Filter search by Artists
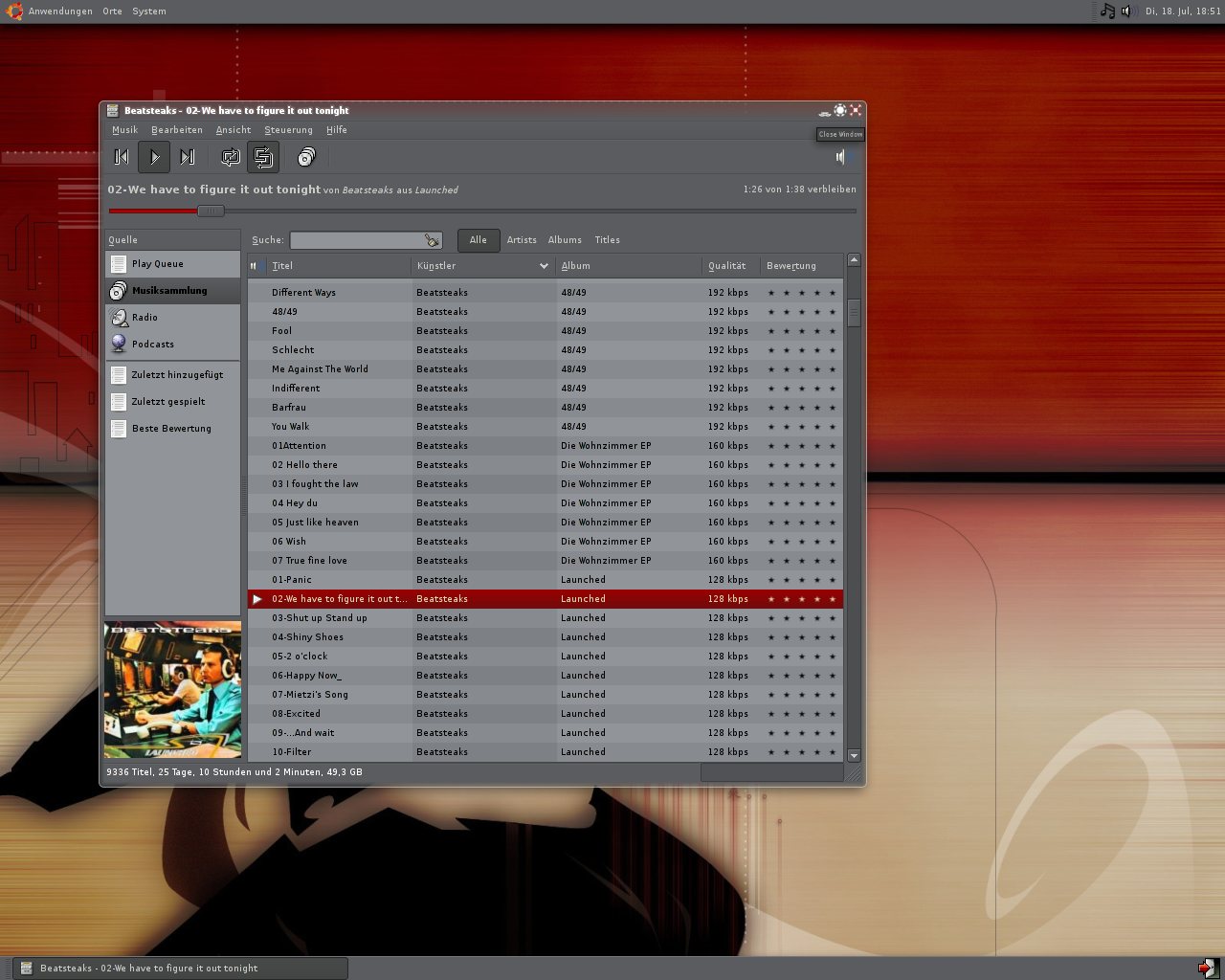The width and height of the screenshot is (1225, 980). pos(522,240)
